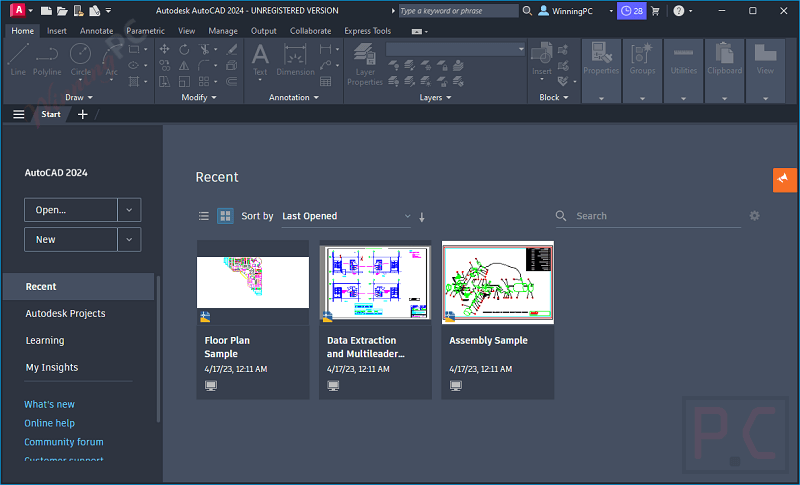
Task: Expand the Draw panel
Action: pyautogui.click(x=79, y=97)
